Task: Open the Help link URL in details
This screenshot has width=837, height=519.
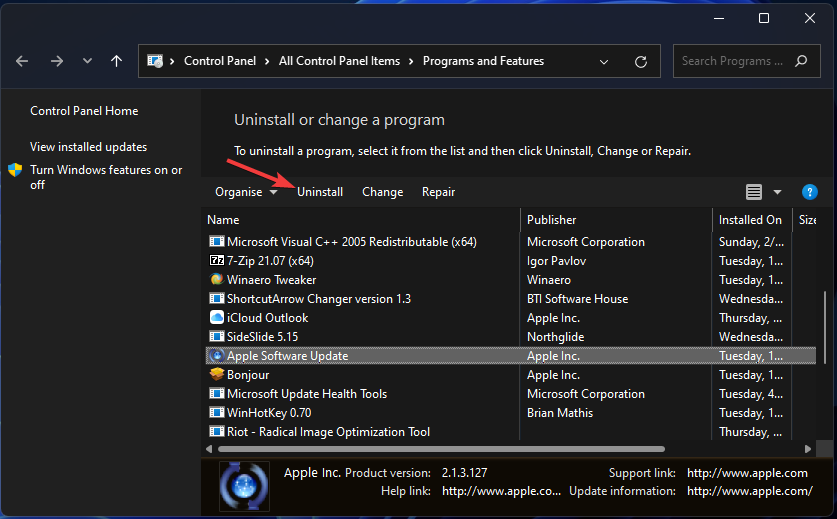Action: 501,491
